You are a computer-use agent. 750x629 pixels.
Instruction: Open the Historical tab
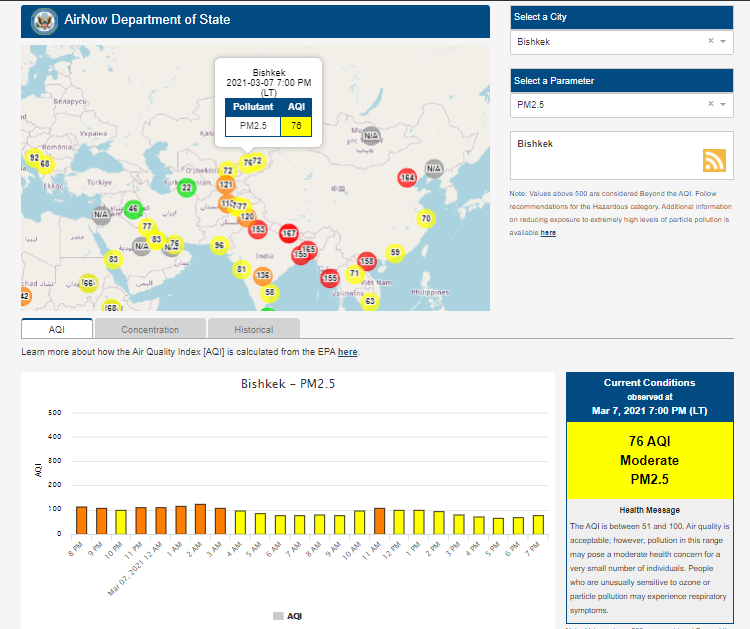point(254,329)
